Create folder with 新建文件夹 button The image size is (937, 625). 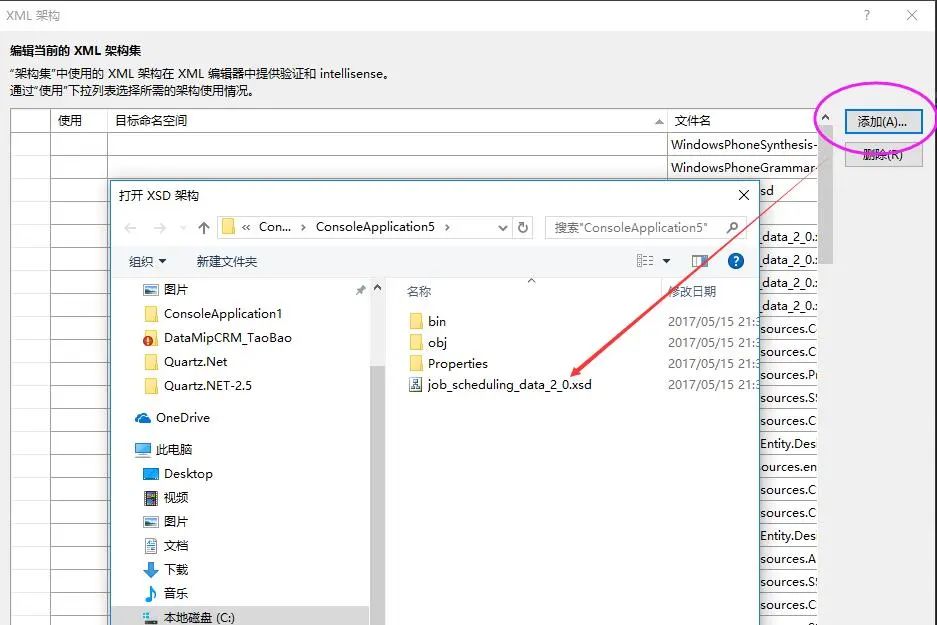[x=227, y=261]
